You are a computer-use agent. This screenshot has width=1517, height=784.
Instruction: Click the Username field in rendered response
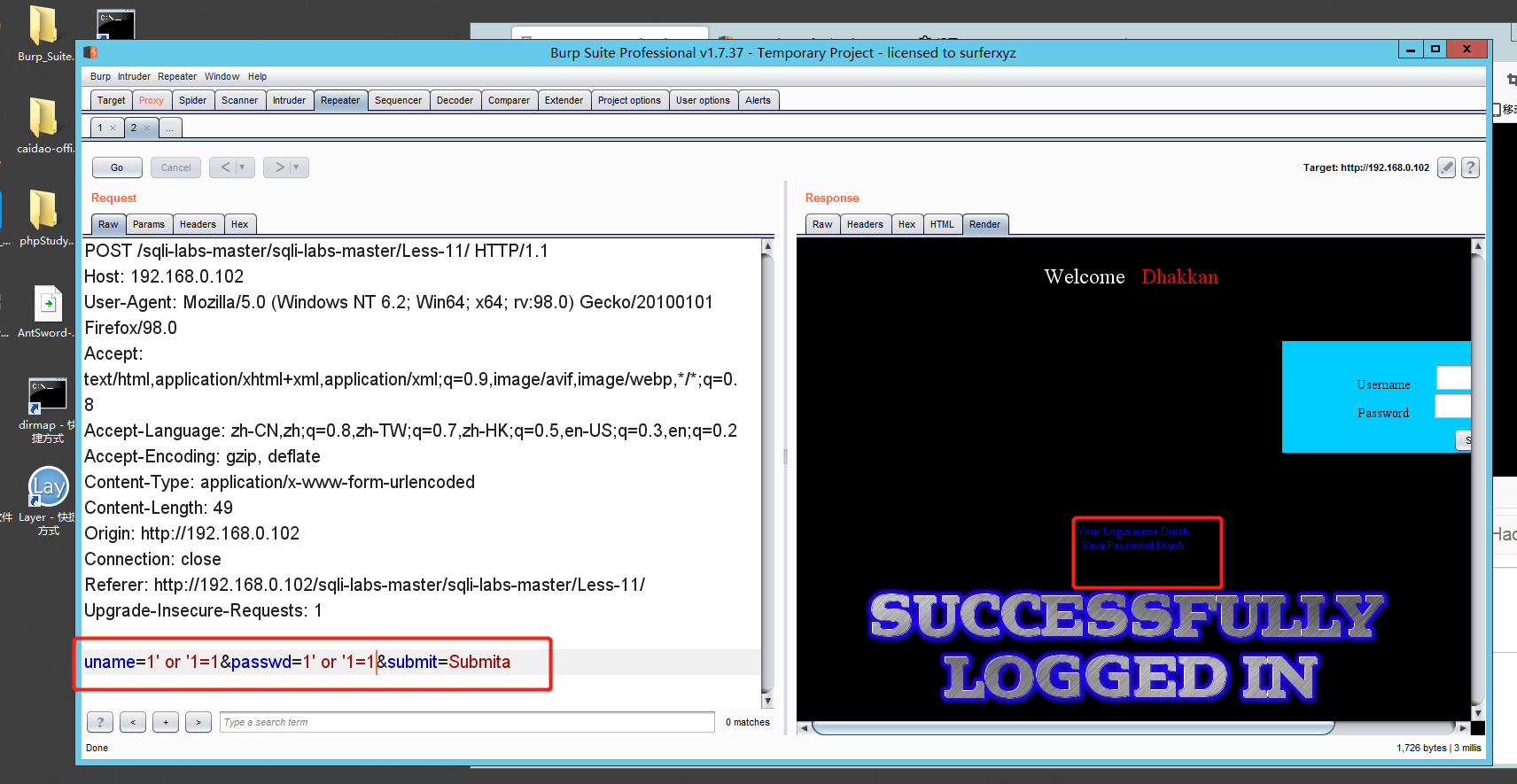(x=1453, y=378)
